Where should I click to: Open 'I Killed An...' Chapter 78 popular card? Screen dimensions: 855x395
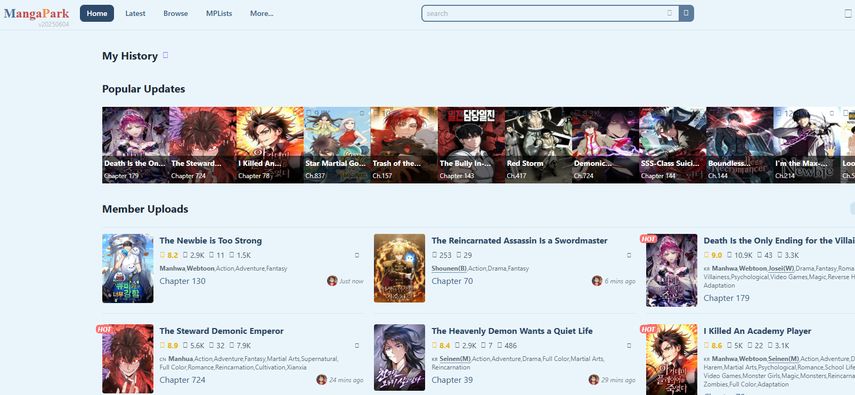tap(270, 145)
